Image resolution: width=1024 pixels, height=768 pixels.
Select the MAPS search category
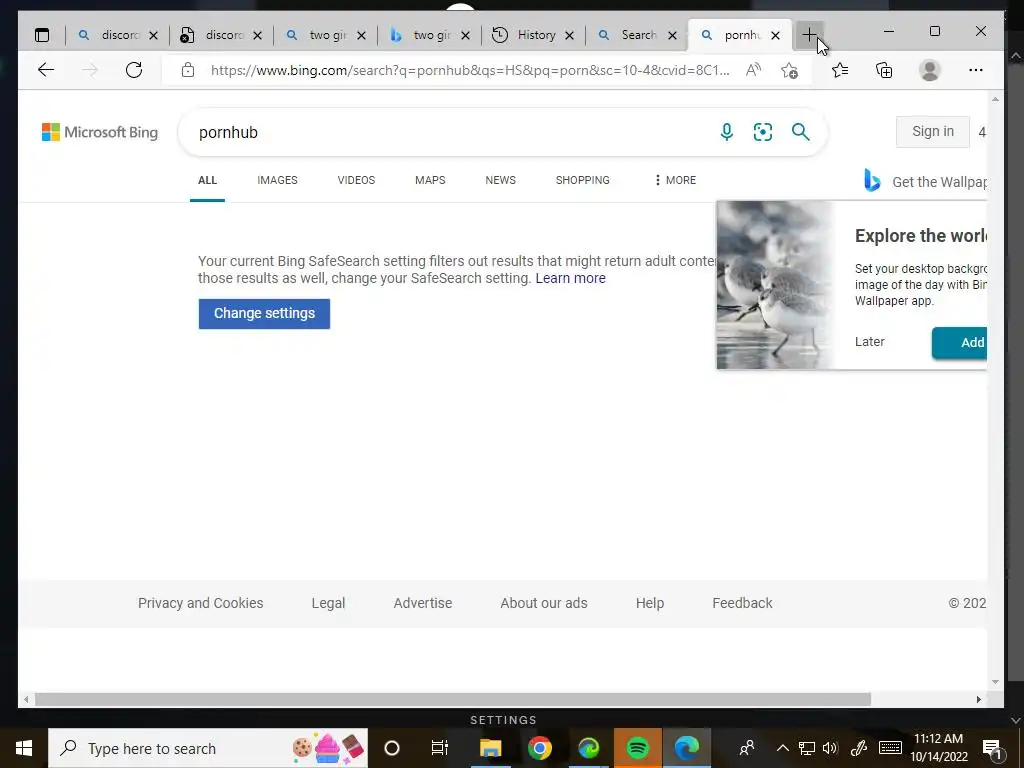coord(430,180)
